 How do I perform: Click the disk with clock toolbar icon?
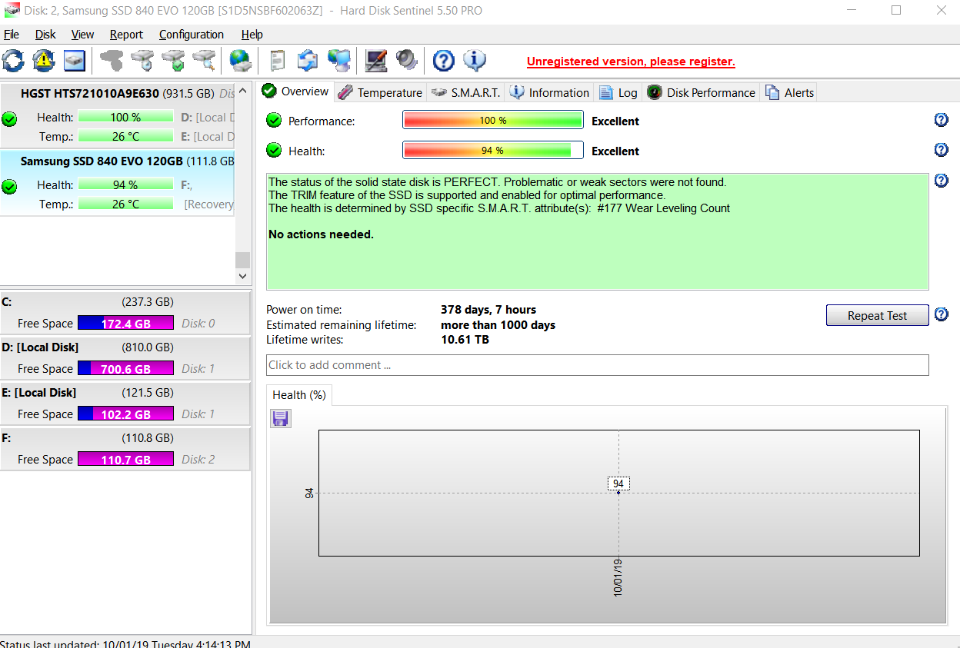point(143,61)
